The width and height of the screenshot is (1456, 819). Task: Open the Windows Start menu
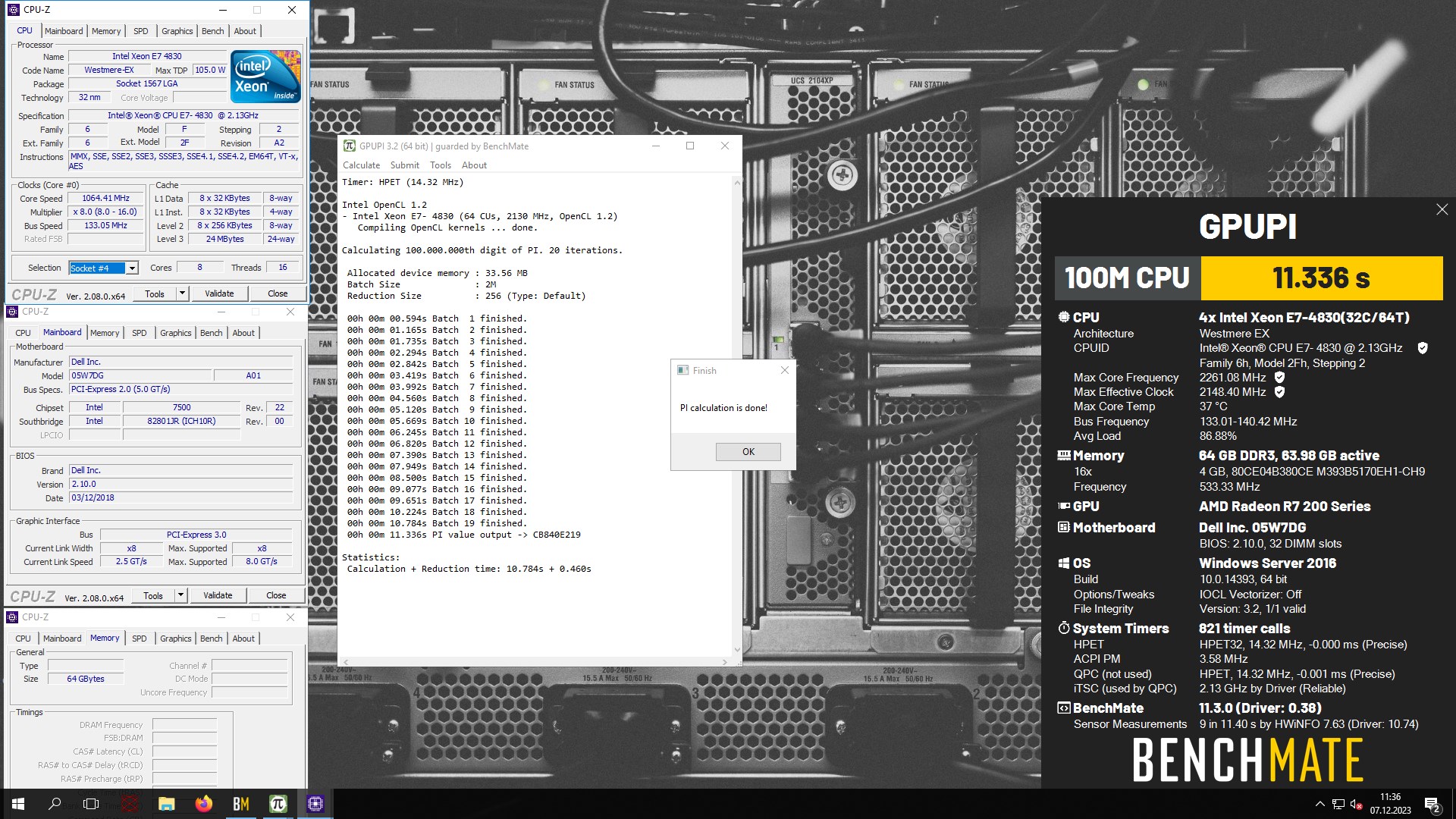[18, 804]
